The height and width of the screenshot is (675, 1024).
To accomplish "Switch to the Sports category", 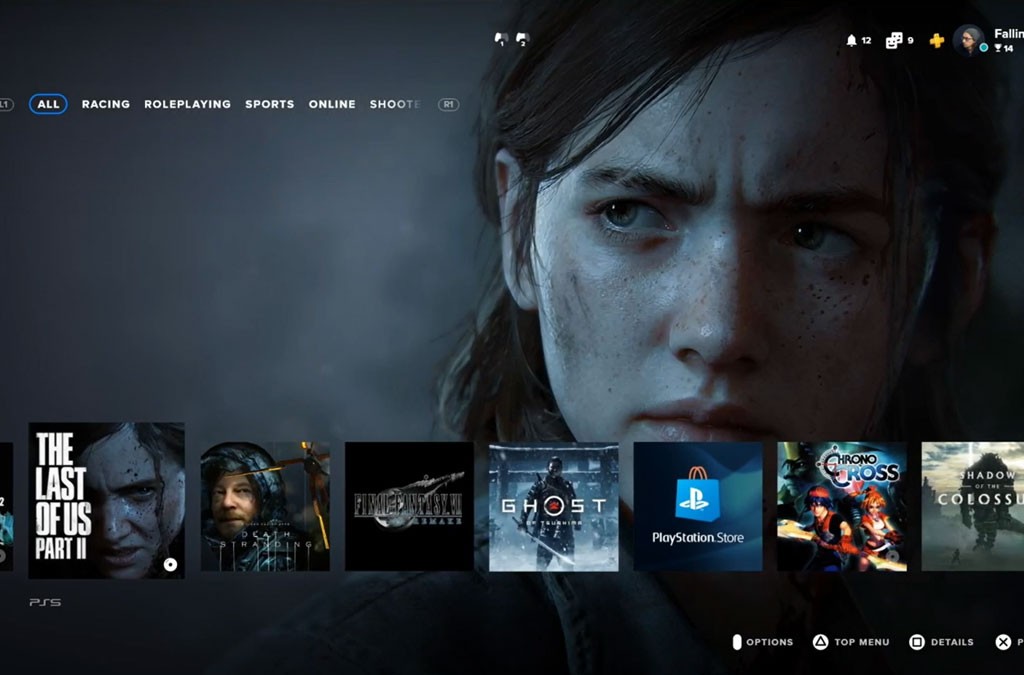I will (270, 104).
